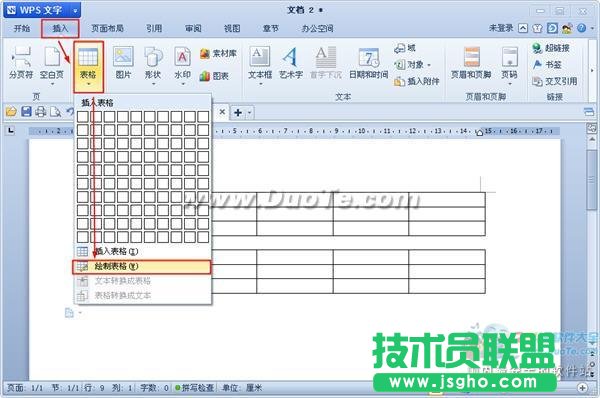Expand the new tab dropdown arrow

[x=249, y=113]
